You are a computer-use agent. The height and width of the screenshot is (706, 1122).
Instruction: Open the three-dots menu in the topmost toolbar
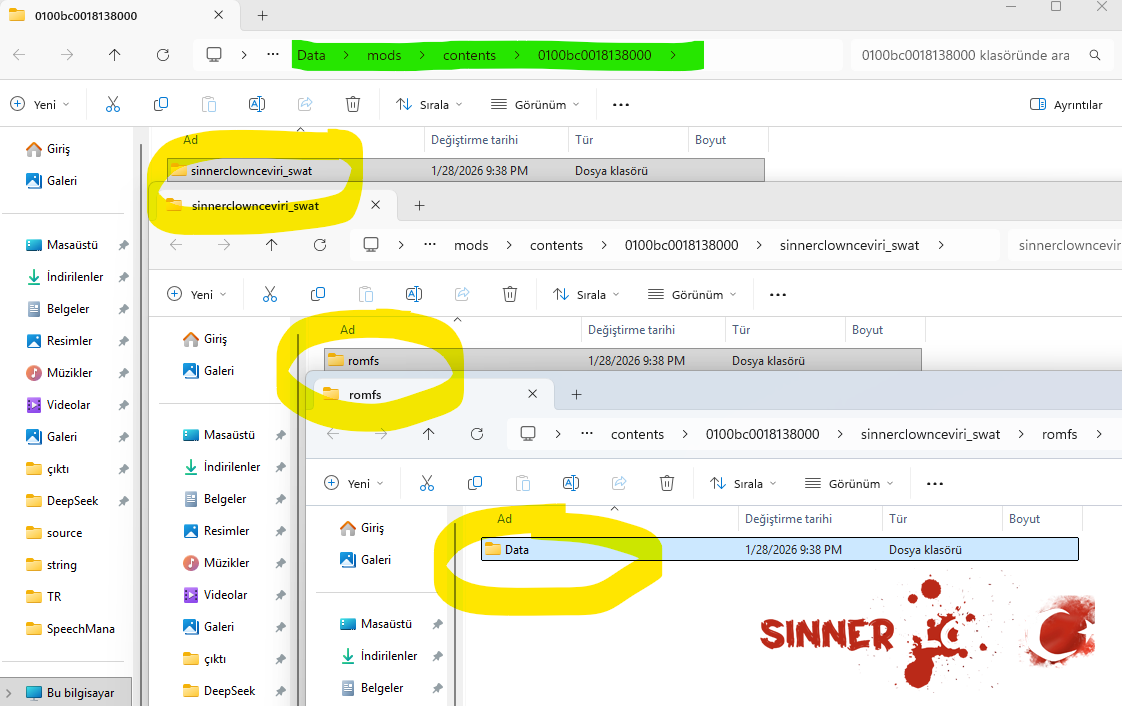click(x=620, y=104)
